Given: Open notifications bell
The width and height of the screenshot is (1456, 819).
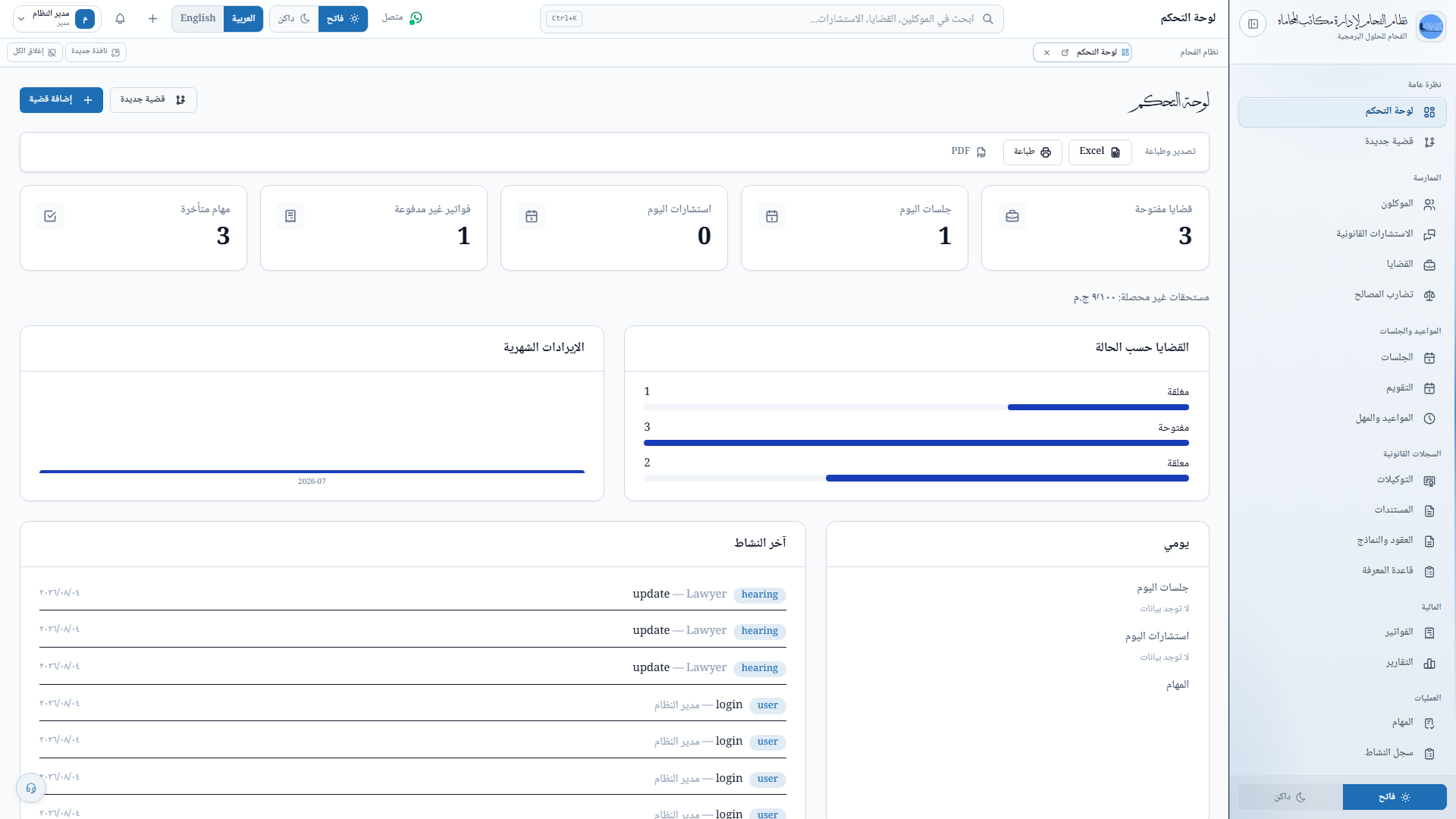Looking at the screenshot, I should coord(120,18).
